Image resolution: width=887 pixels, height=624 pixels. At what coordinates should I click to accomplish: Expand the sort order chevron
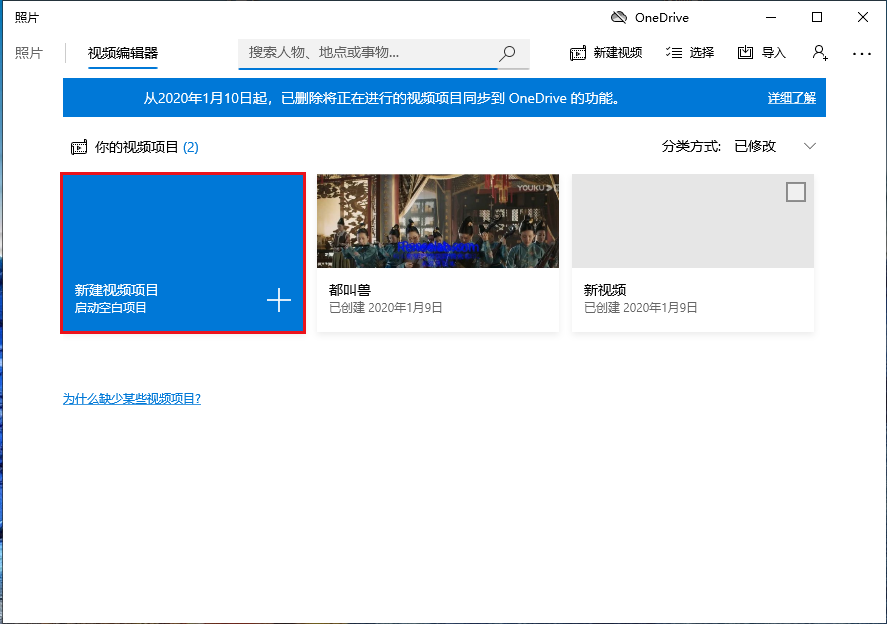click(x=810, y=146)
